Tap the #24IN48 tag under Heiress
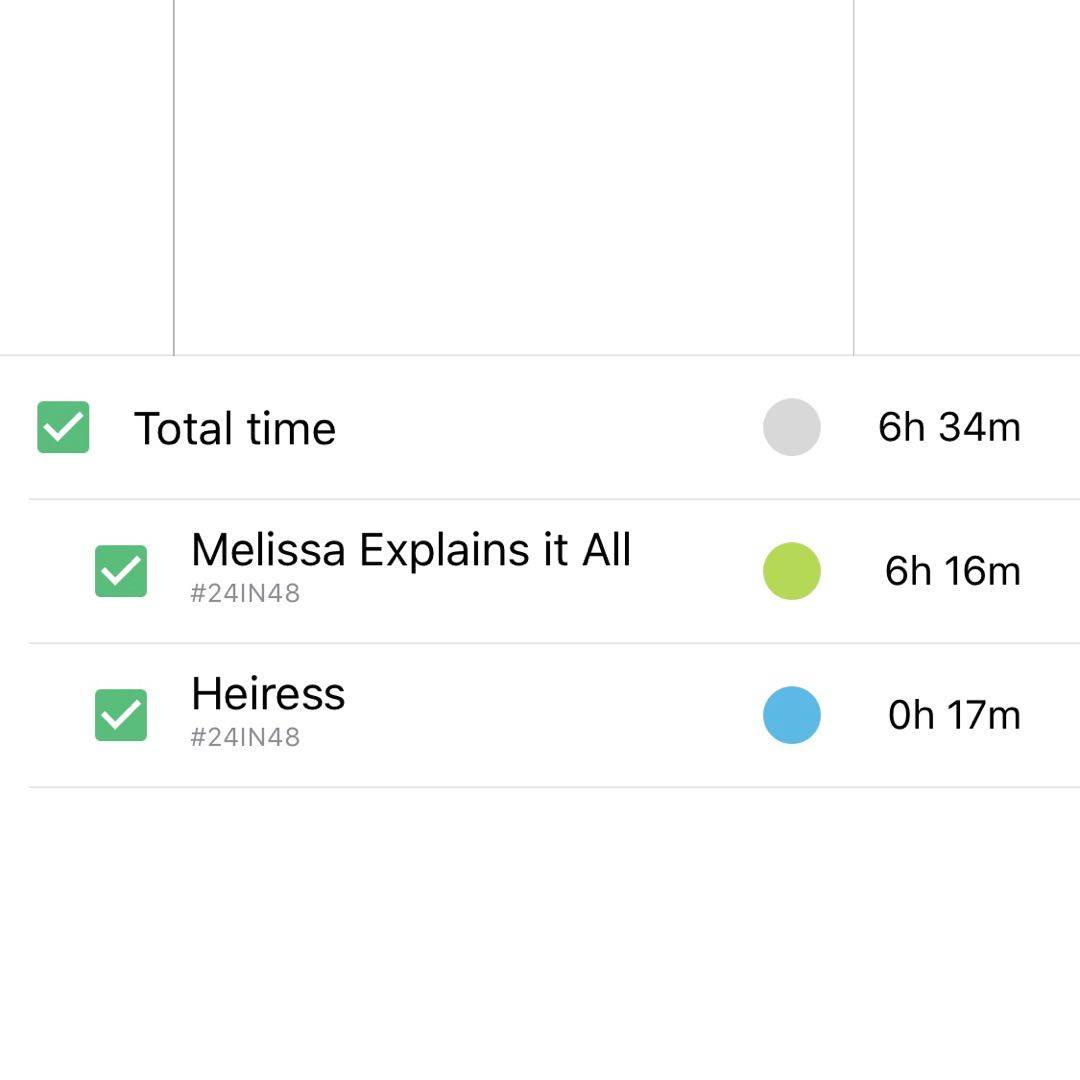Image resolution: width=1080 pixels, height=1080 pixels. 245,737
